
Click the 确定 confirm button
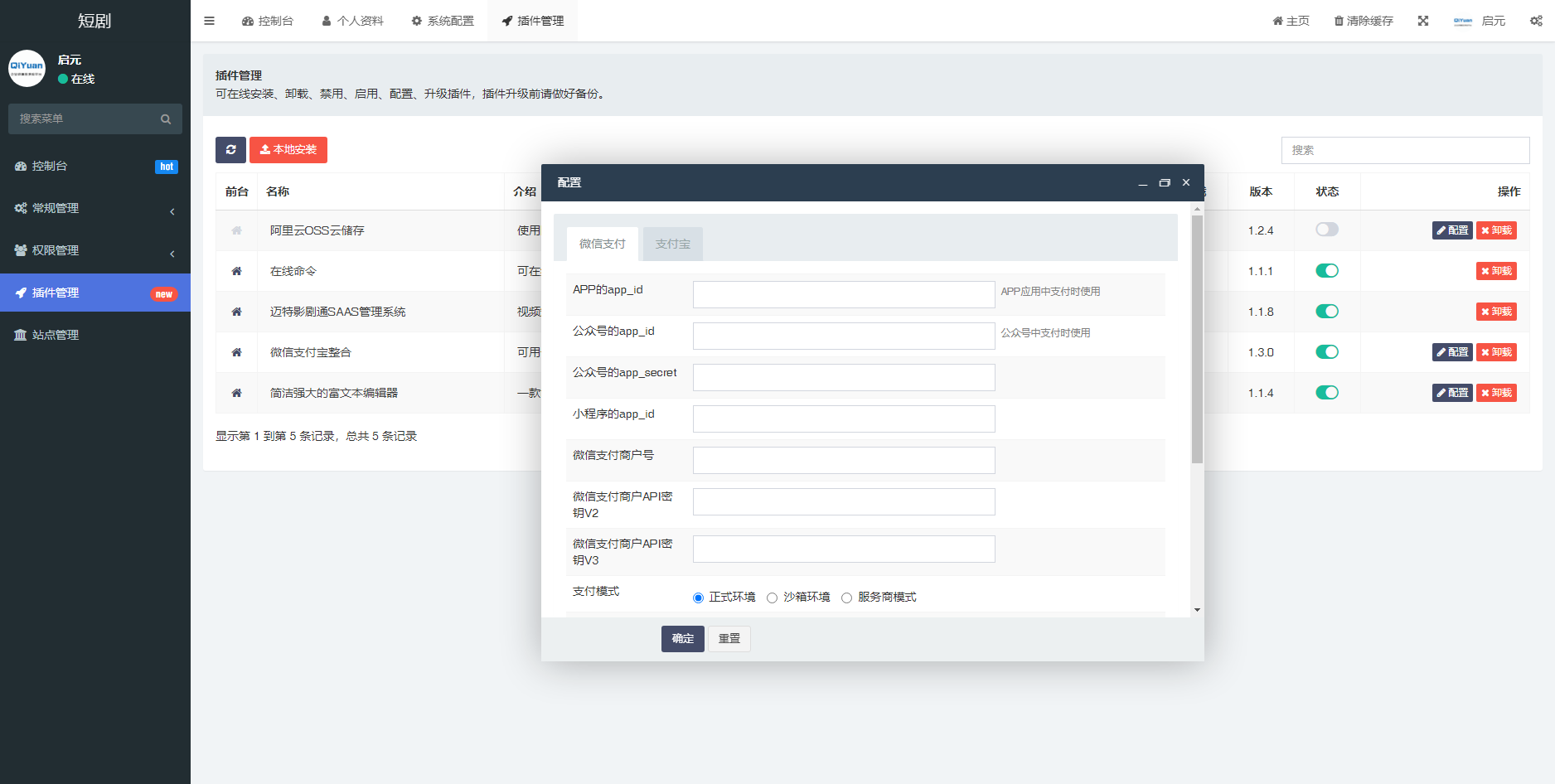tap(682, 639)
